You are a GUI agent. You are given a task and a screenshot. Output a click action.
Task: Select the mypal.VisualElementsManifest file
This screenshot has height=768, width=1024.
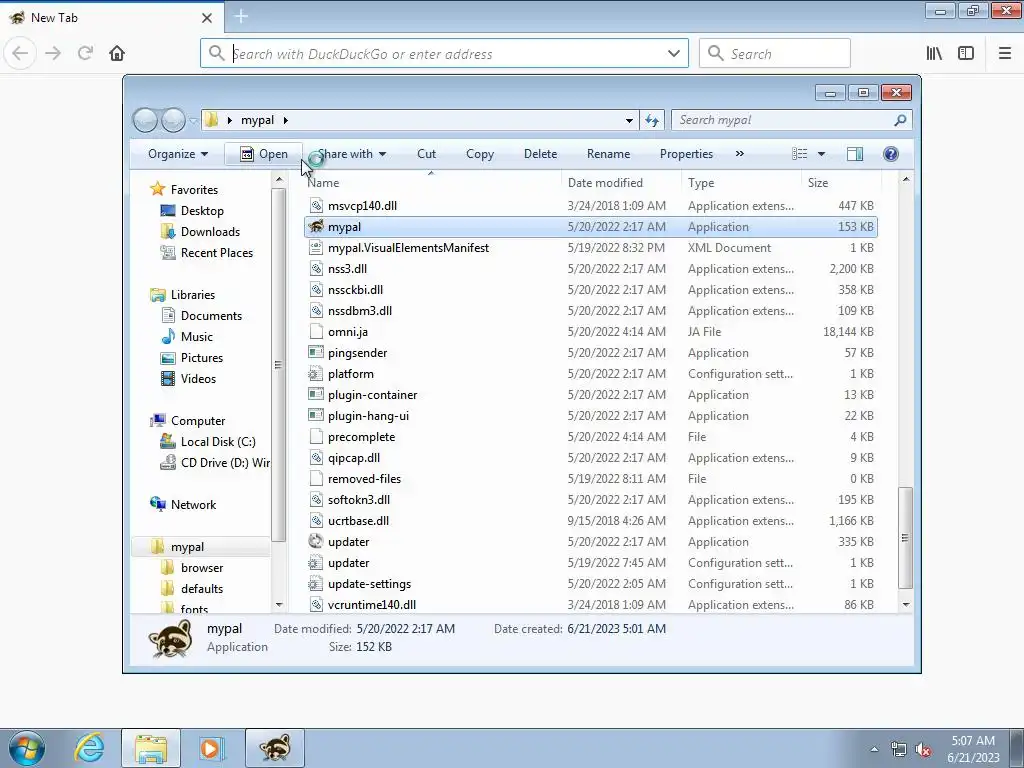tap(590, 248)
